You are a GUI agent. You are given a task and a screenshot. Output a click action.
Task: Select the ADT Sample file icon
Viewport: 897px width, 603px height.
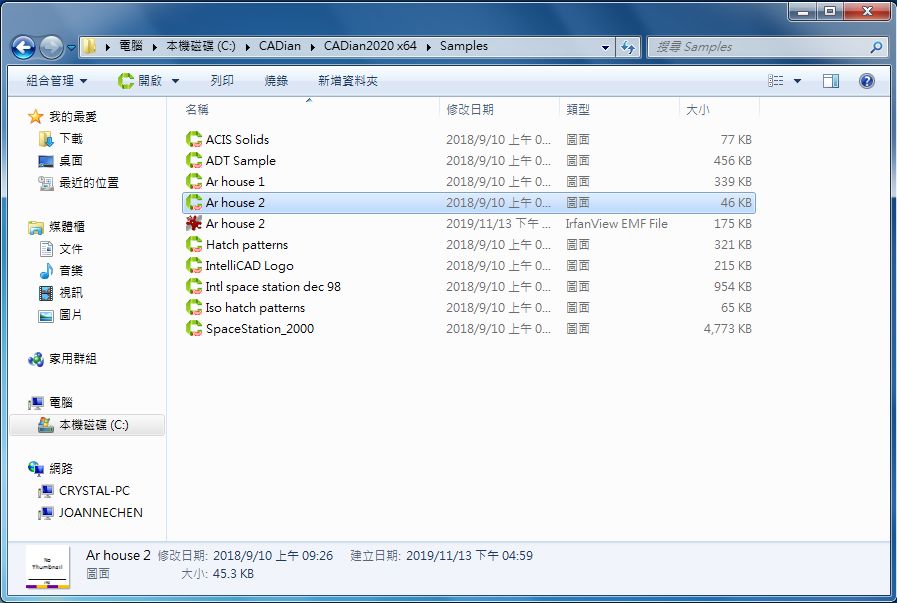(x=194, y=160)
